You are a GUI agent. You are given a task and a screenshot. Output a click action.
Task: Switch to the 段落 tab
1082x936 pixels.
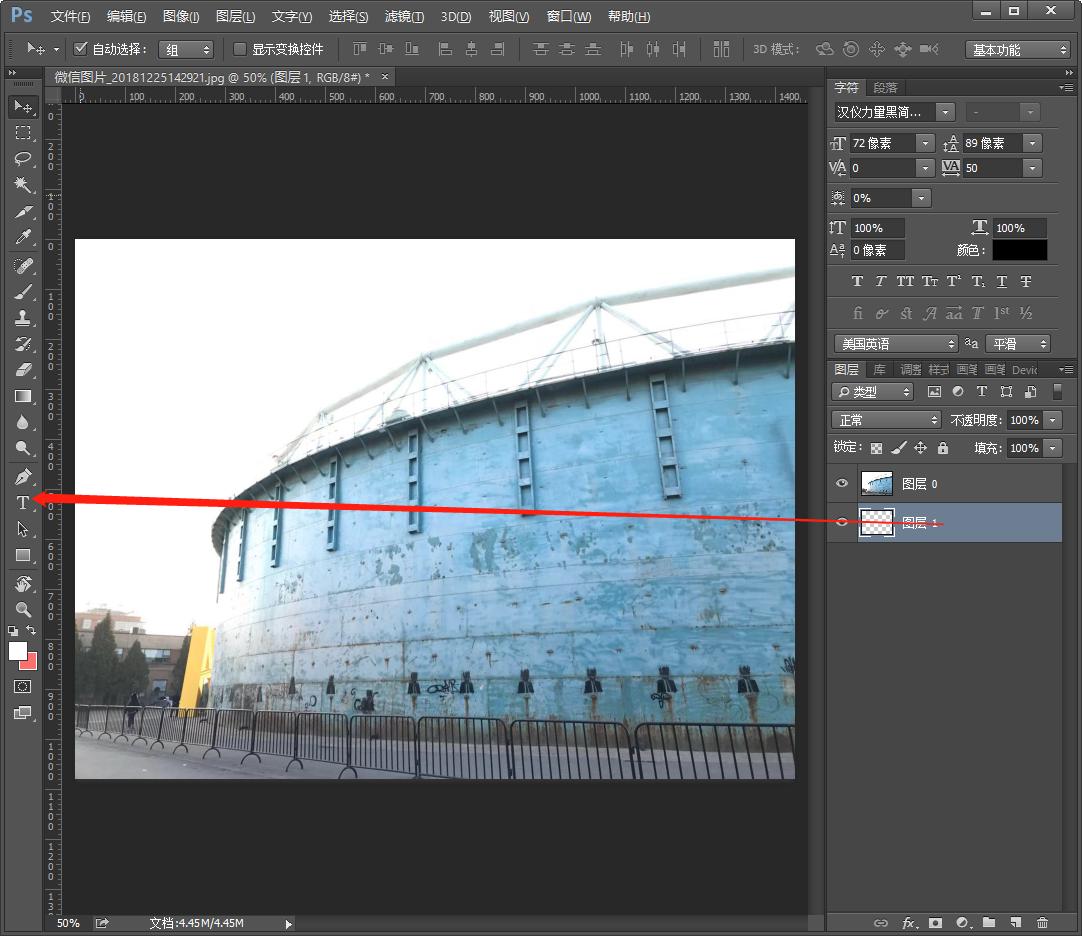885,88
